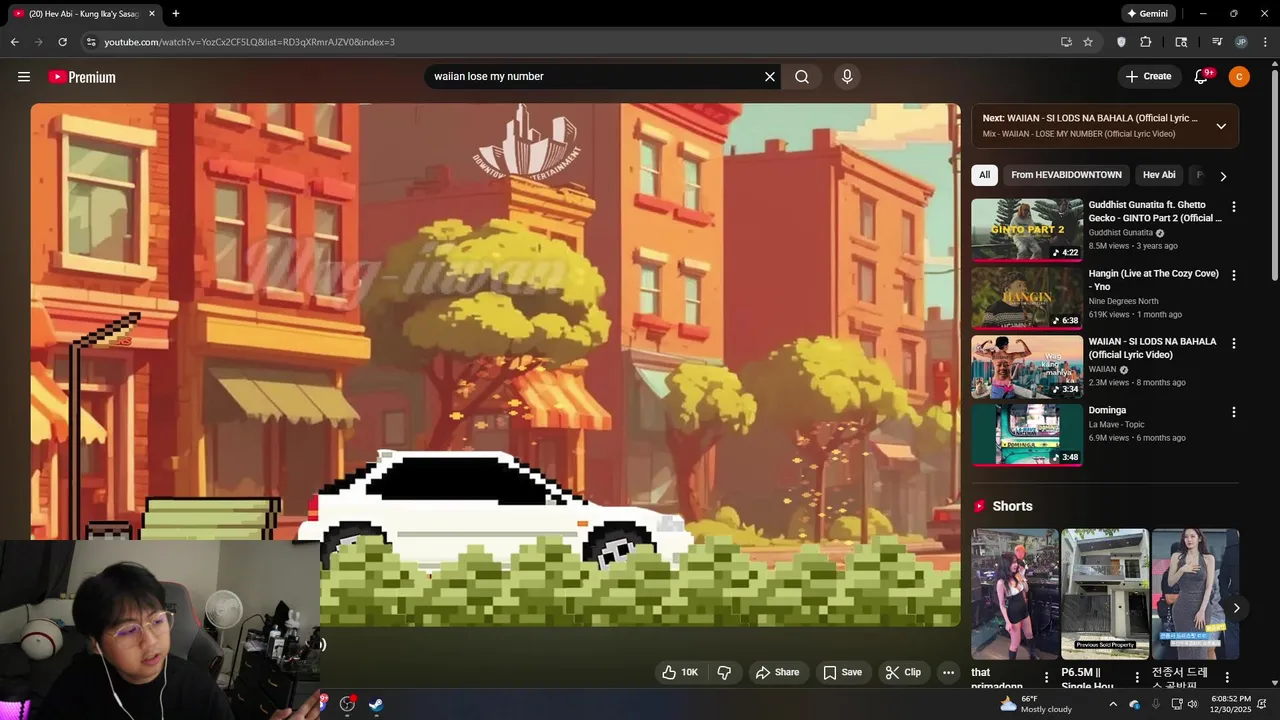1280x720 pixels.
Task: Expand the Mix playlist panel chevron
Action: 1221,126
